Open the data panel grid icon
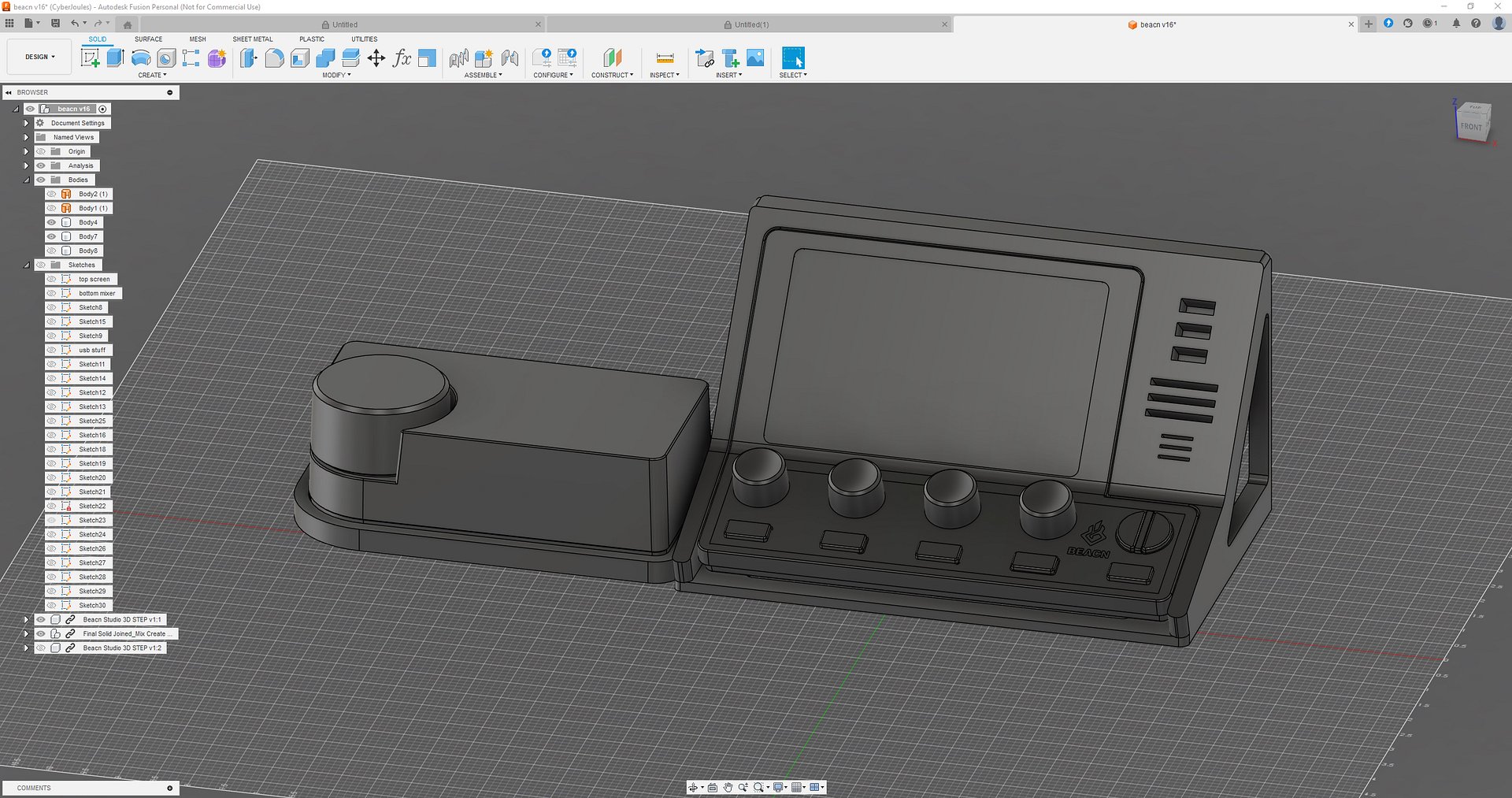The image size is (1512, 798). pos(9,24)
